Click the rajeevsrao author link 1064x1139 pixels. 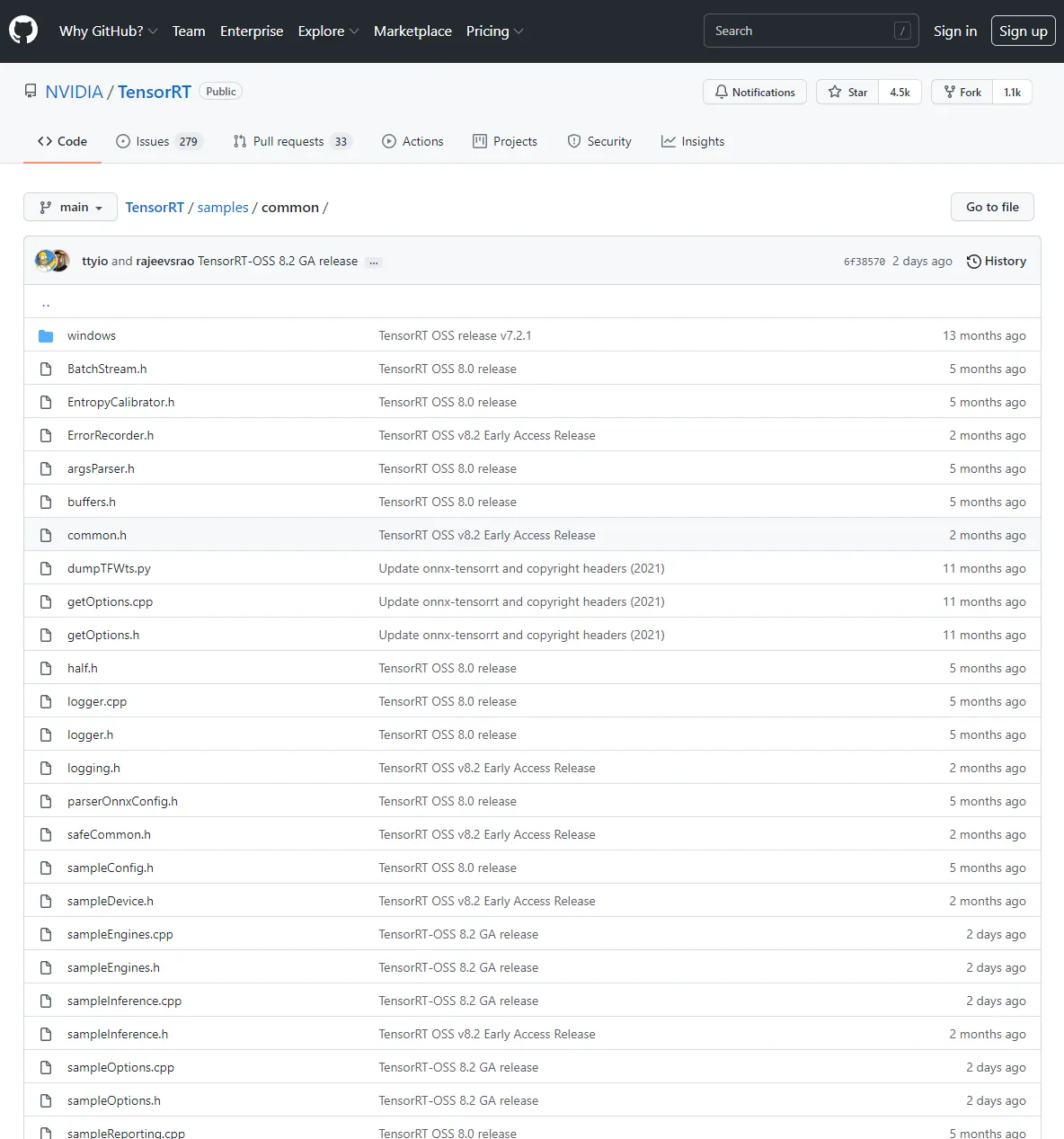tap(164, 261)
